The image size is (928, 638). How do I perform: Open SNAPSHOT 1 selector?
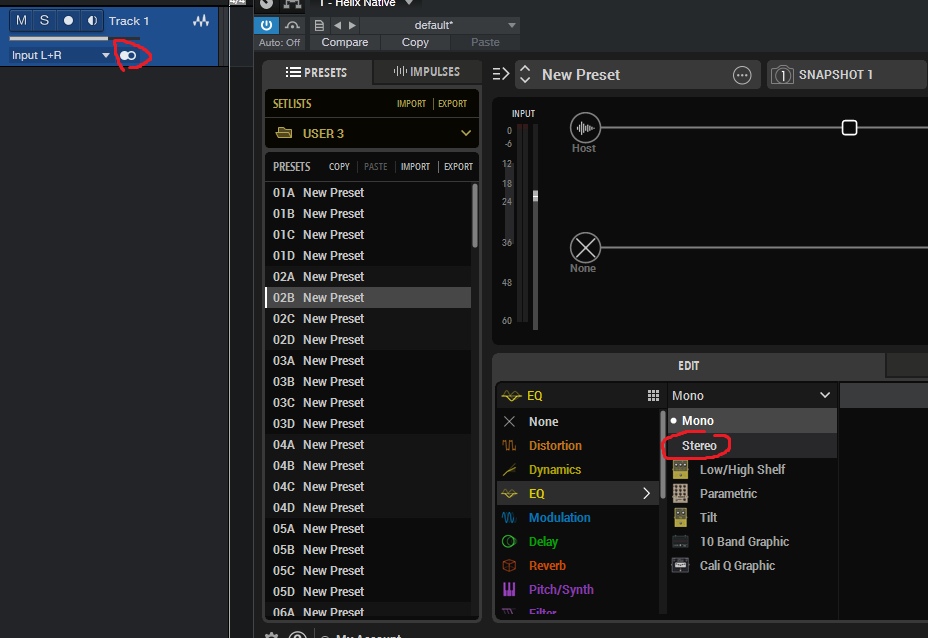pyautogui.click(x=848, y=75)
